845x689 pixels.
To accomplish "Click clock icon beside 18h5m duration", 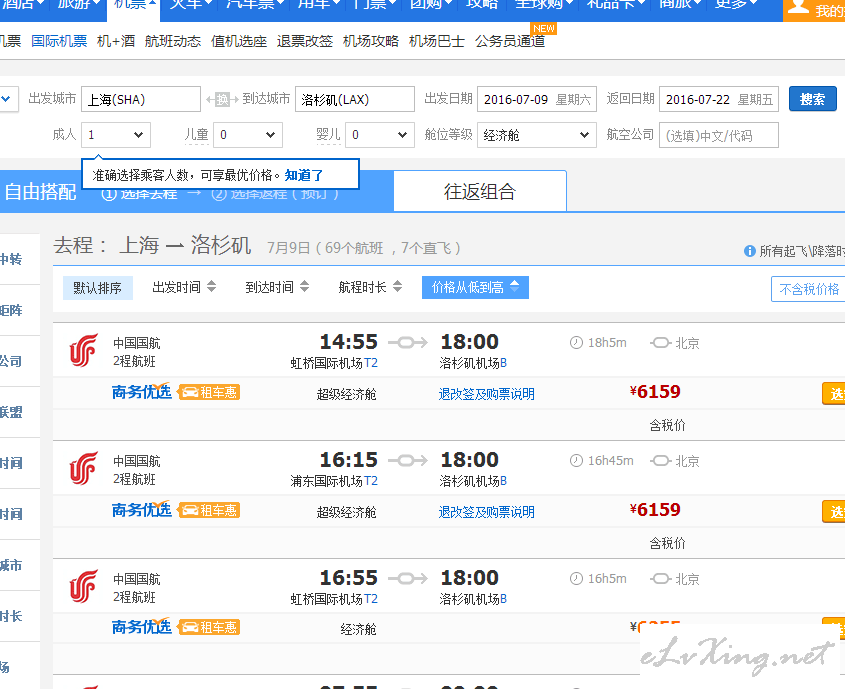I will [x=576, y=343].
